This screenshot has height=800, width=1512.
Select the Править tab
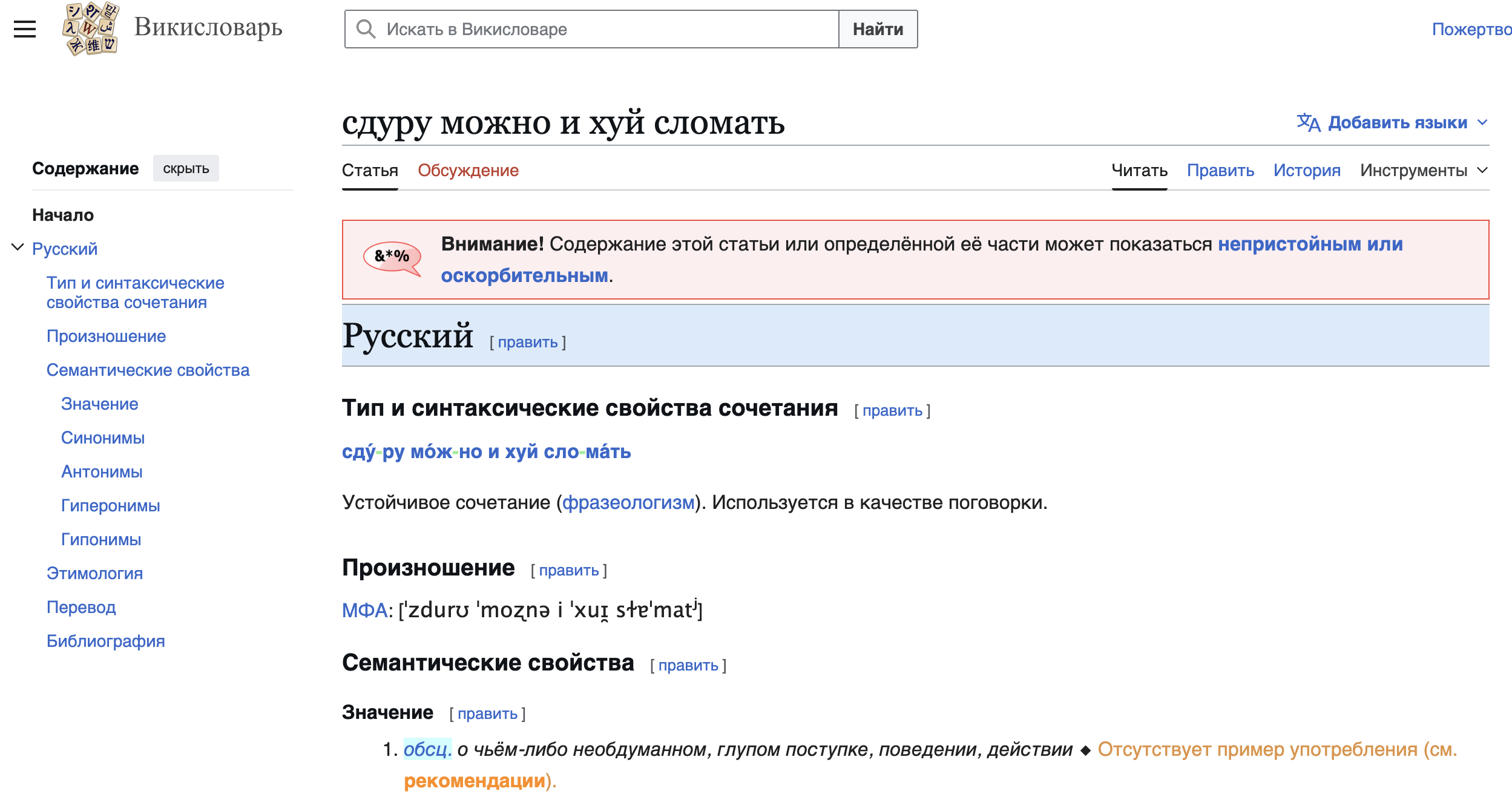point(1220,171)
